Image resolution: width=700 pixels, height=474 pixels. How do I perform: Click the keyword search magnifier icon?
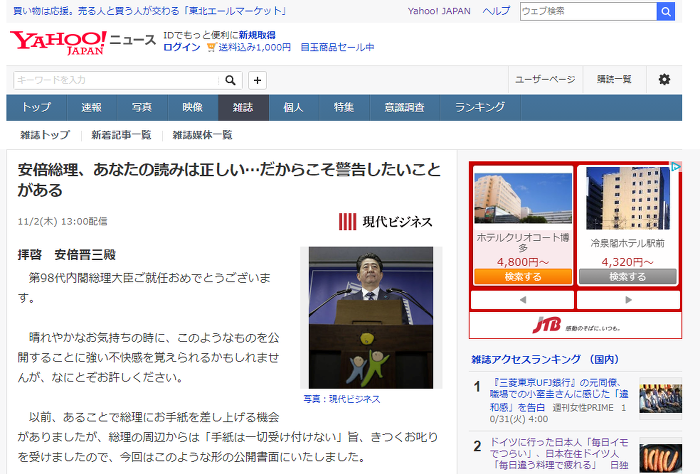click(231, 80)
